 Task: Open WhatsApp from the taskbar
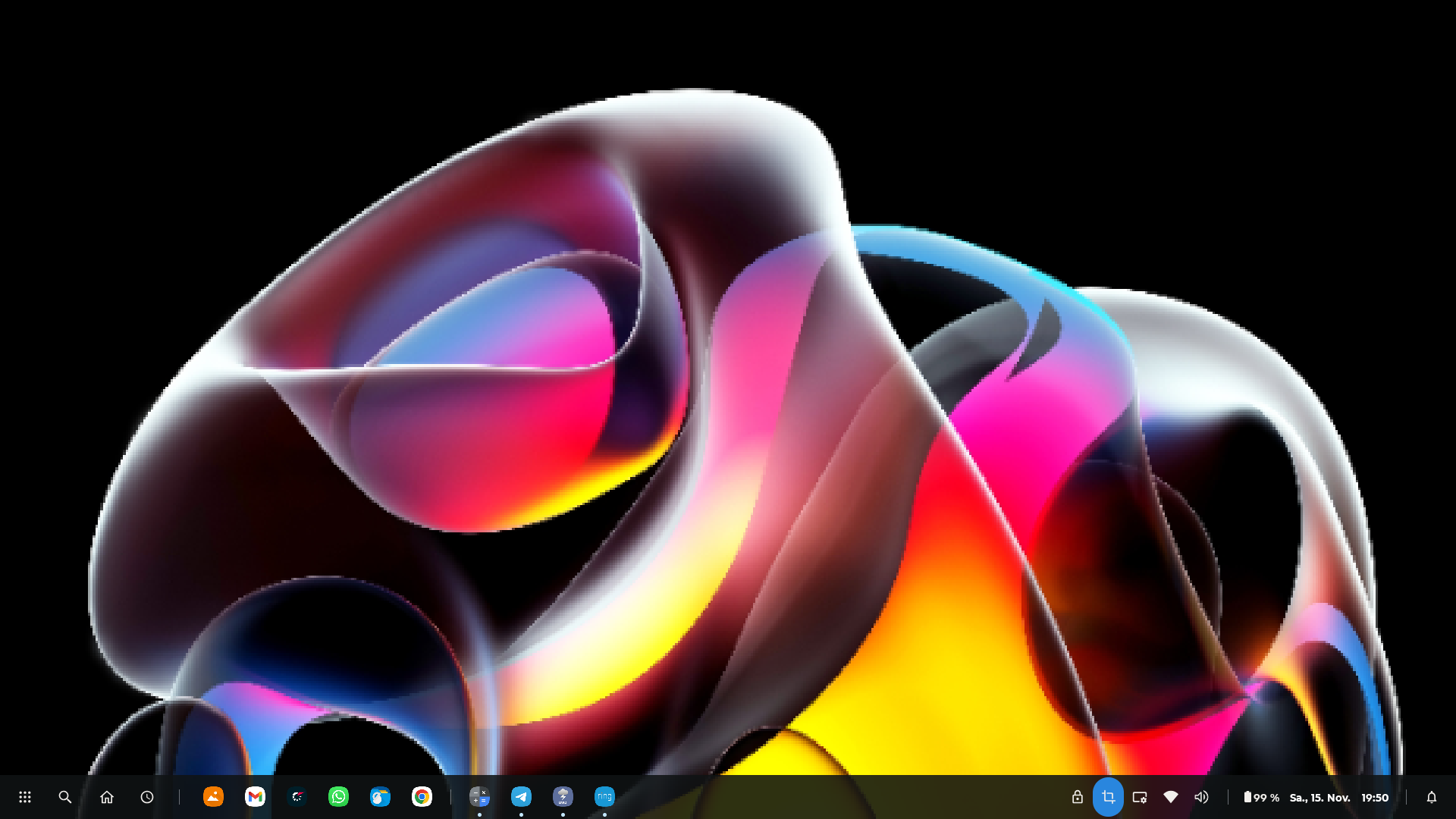[x=338, y=796]
